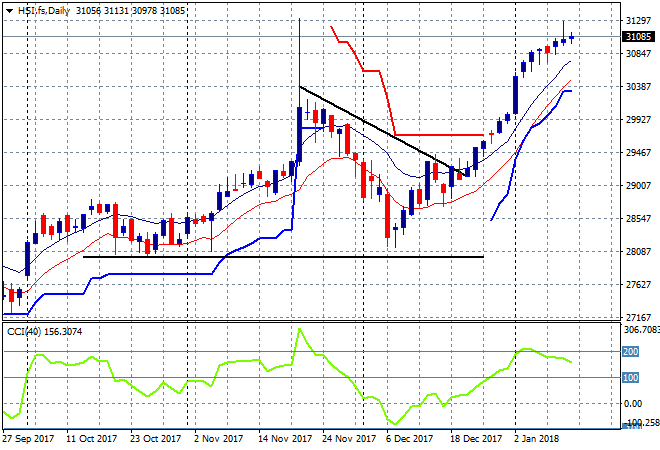Click price scale value 29467
Viewport: 660px width, 450px height.
[638, 153]
